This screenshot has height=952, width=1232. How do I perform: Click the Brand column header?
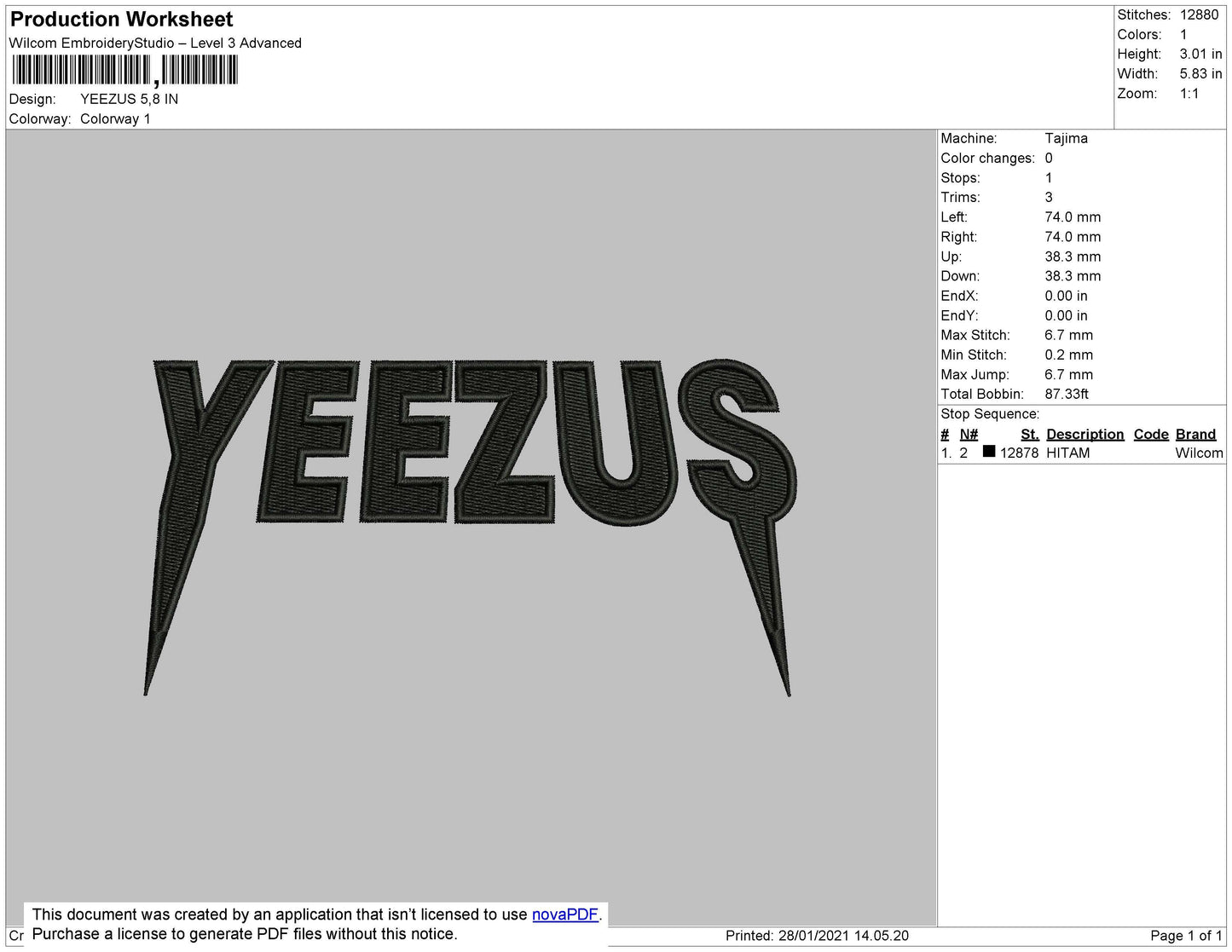pos(1195,435)
